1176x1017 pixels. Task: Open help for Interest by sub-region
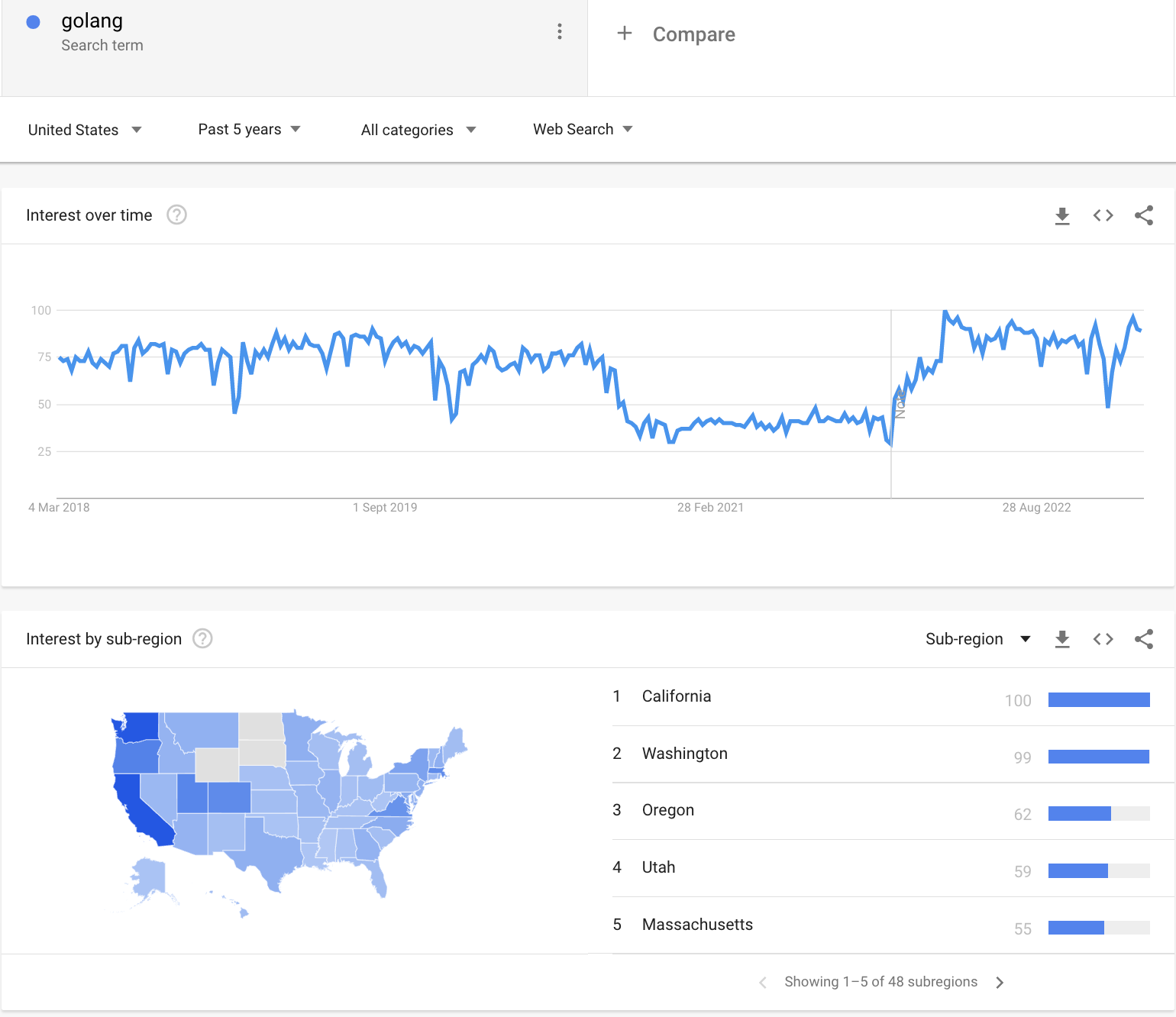202,638
